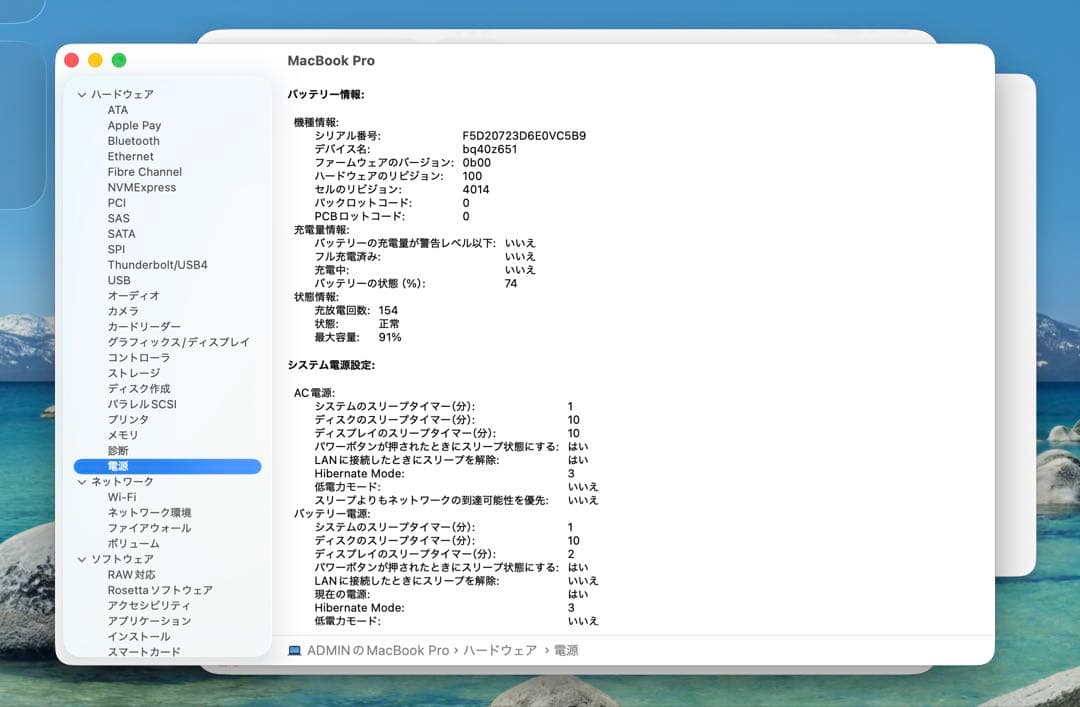Collapse the ネットワーク section chevron
This screenshot has height=707, width=1080.
click(82, 482)
